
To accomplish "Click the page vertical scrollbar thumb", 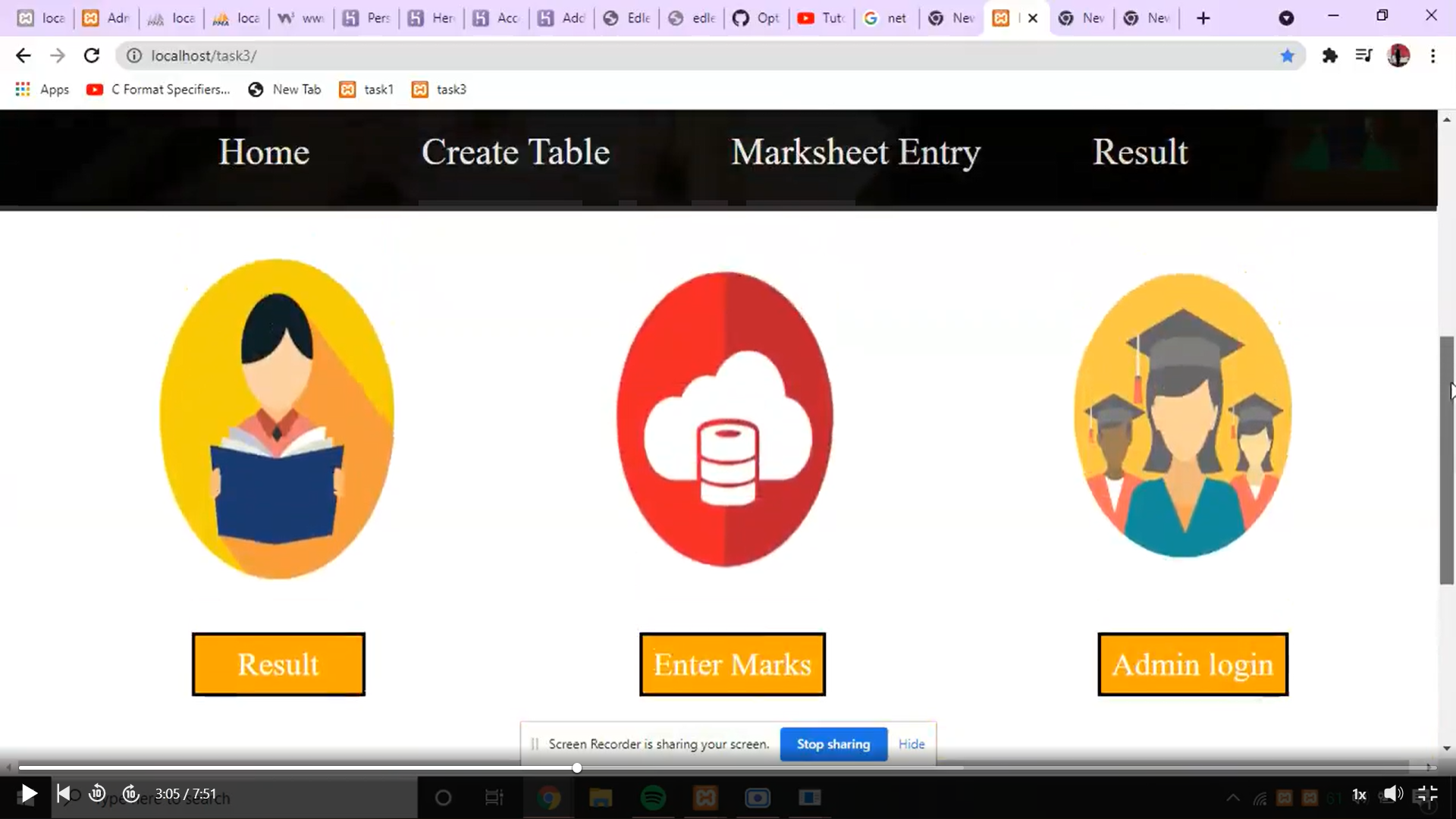I will (x=1447, y=460).
